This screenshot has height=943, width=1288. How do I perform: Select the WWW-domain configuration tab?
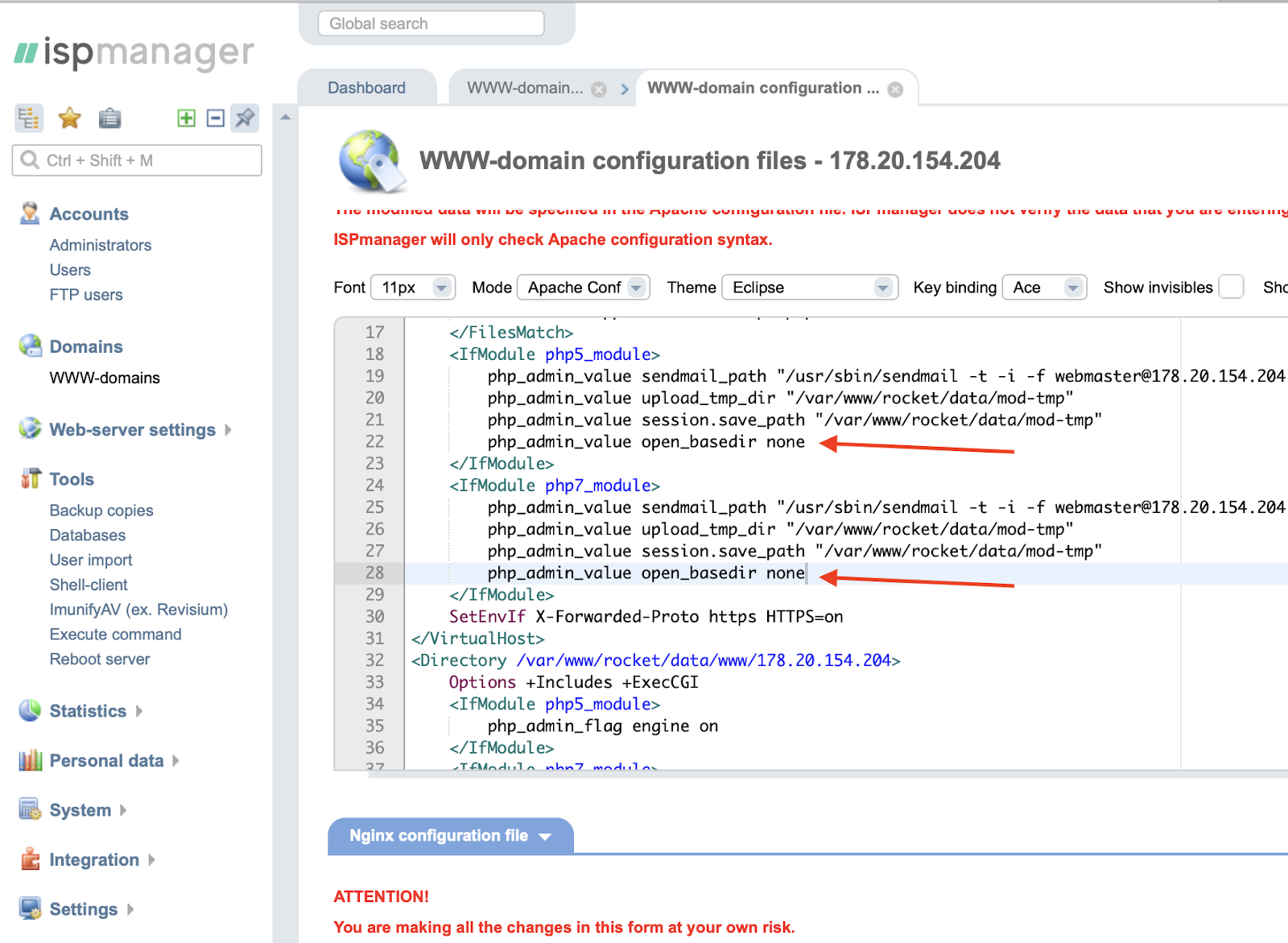point(763,88)
